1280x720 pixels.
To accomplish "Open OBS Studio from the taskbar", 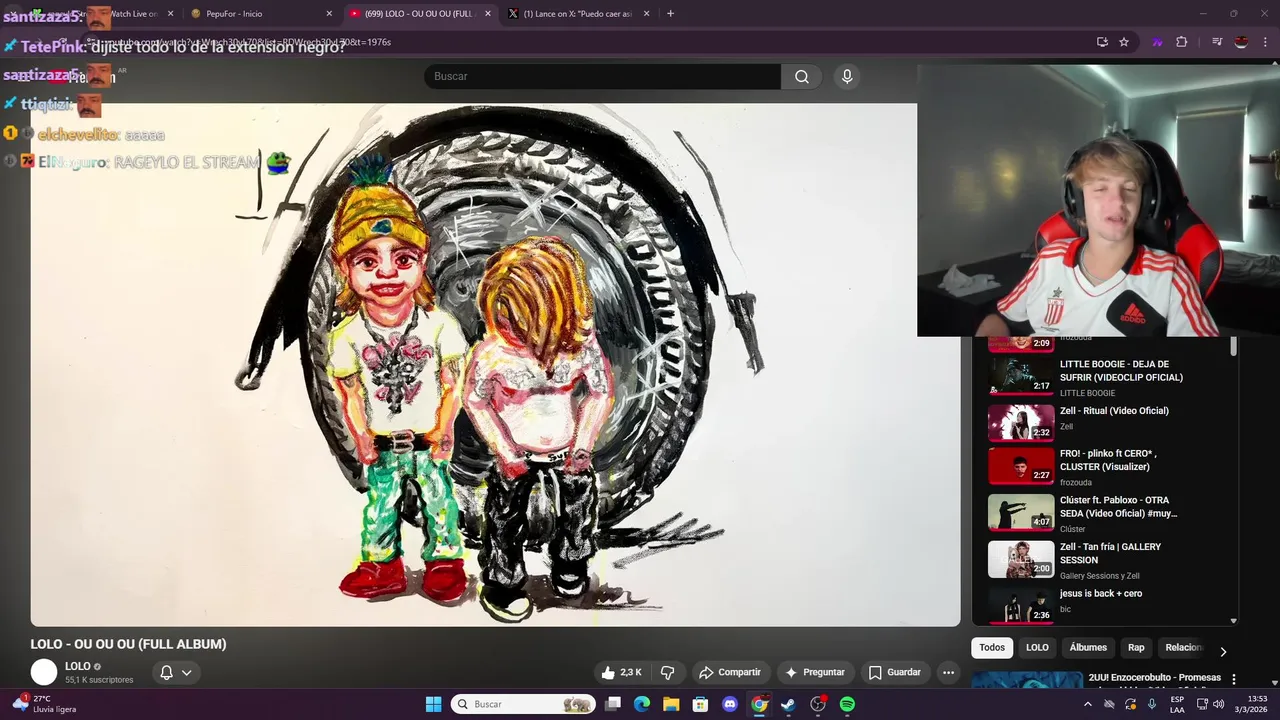I will (x=818, y=704).
